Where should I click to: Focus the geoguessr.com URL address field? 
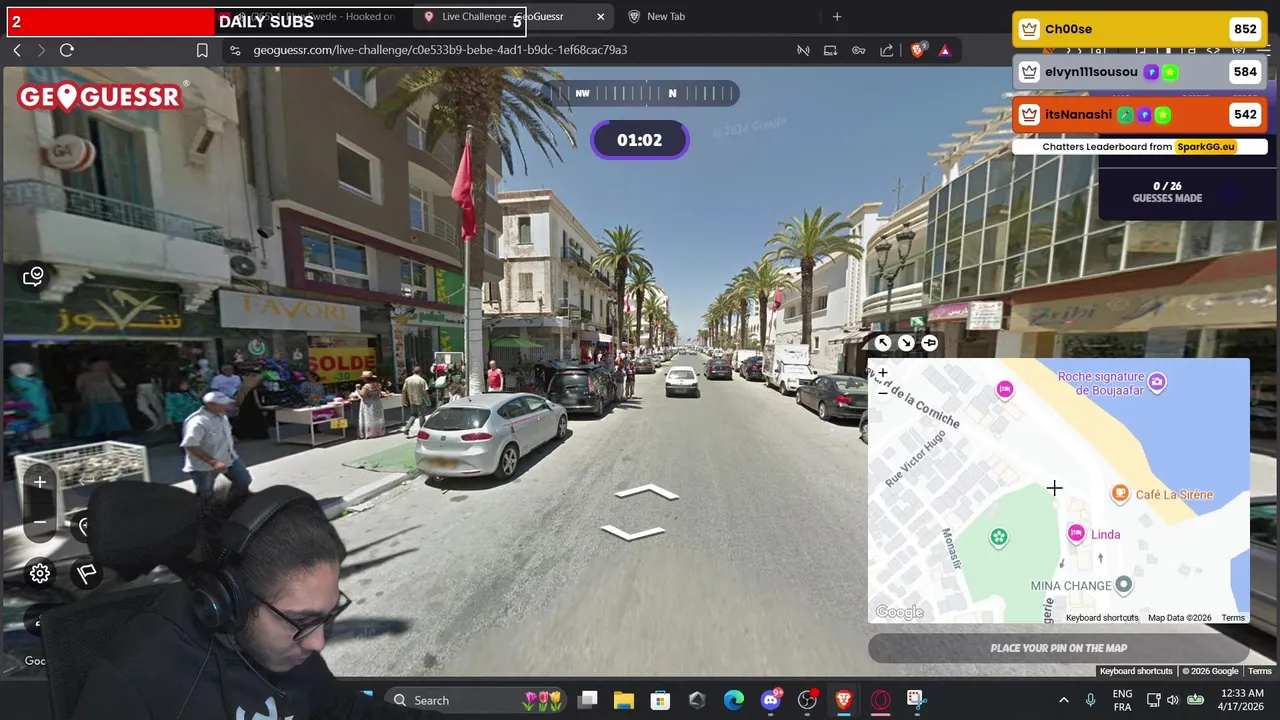click(x=440, y=50)
